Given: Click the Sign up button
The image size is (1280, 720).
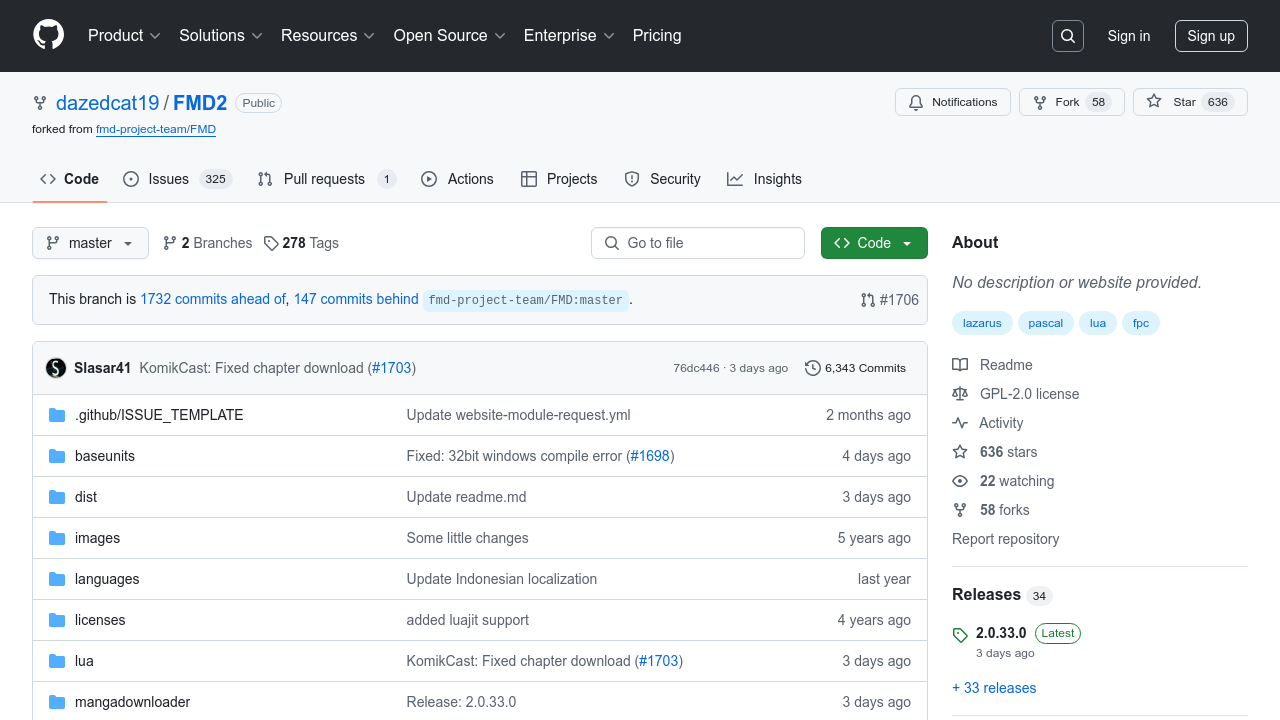Looking at the screenshot, I should [1211, 36].
